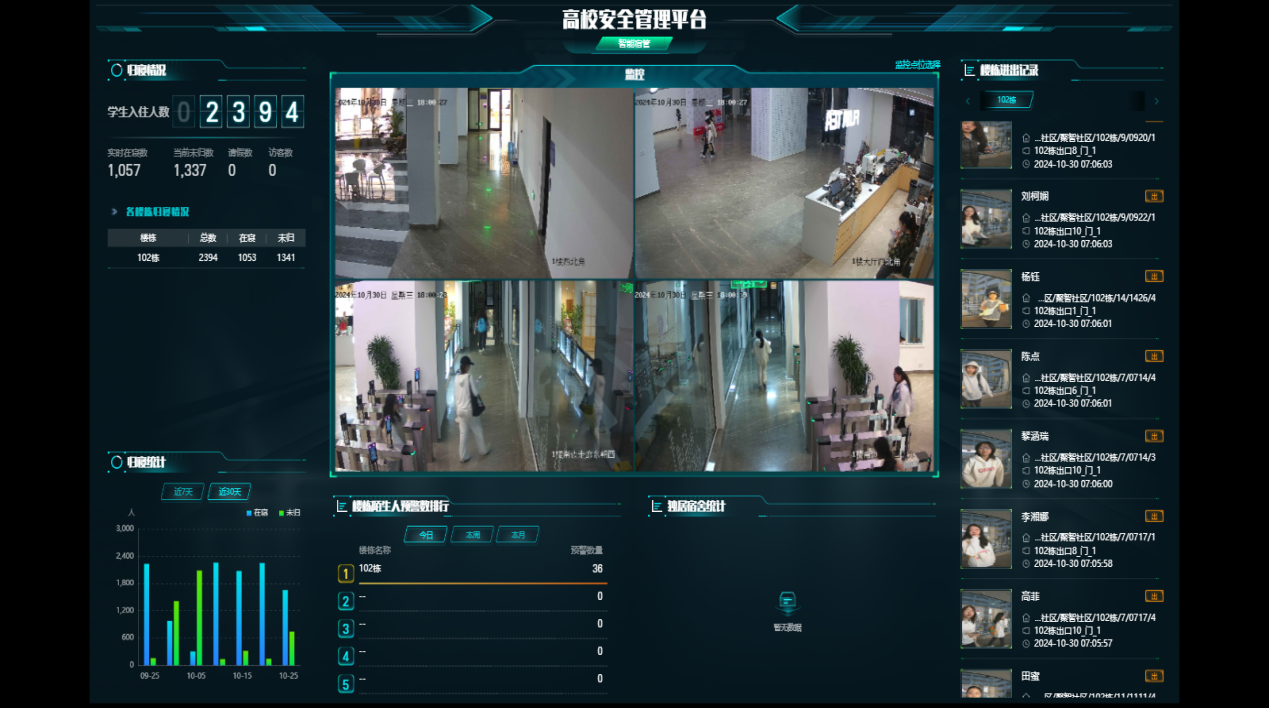
Task: Open 高菲 face snapshot thumbnail
Action: [x=986, y=619]
